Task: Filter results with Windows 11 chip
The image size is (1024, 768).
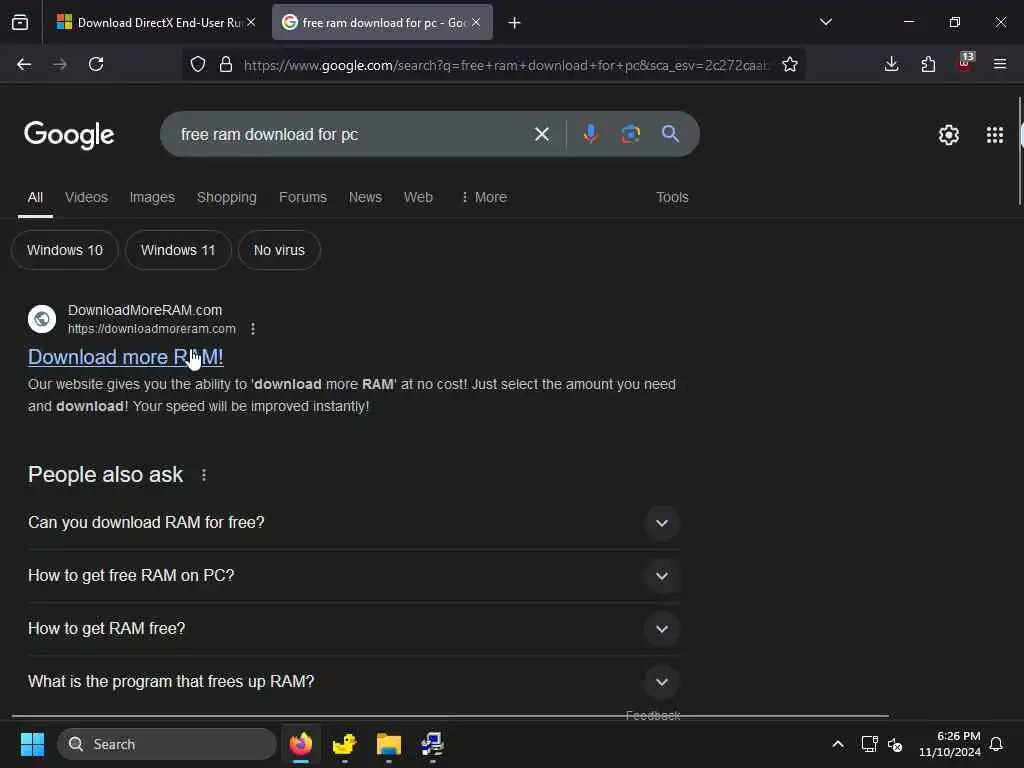Action: (x=178, y=250)
